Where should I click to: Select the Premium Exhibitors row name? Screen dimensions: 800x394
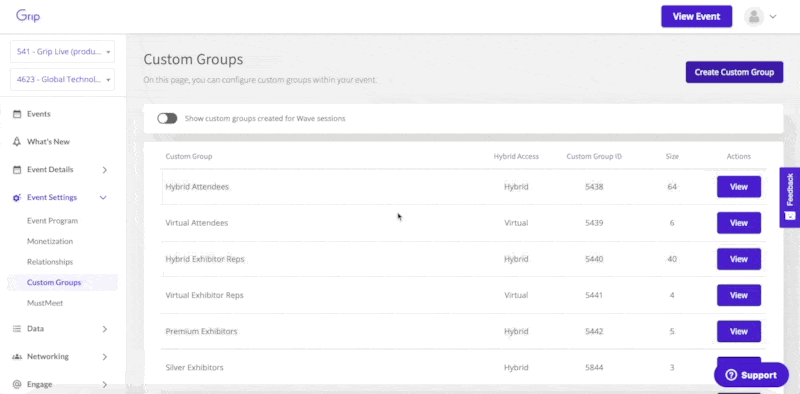click(201, 332)
